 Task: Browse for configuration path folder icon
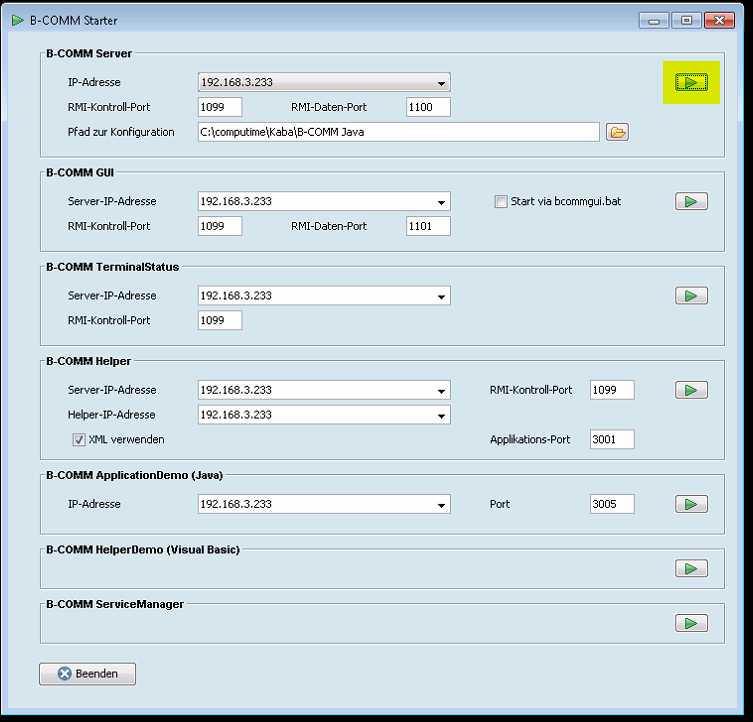(x=618, y=132)
